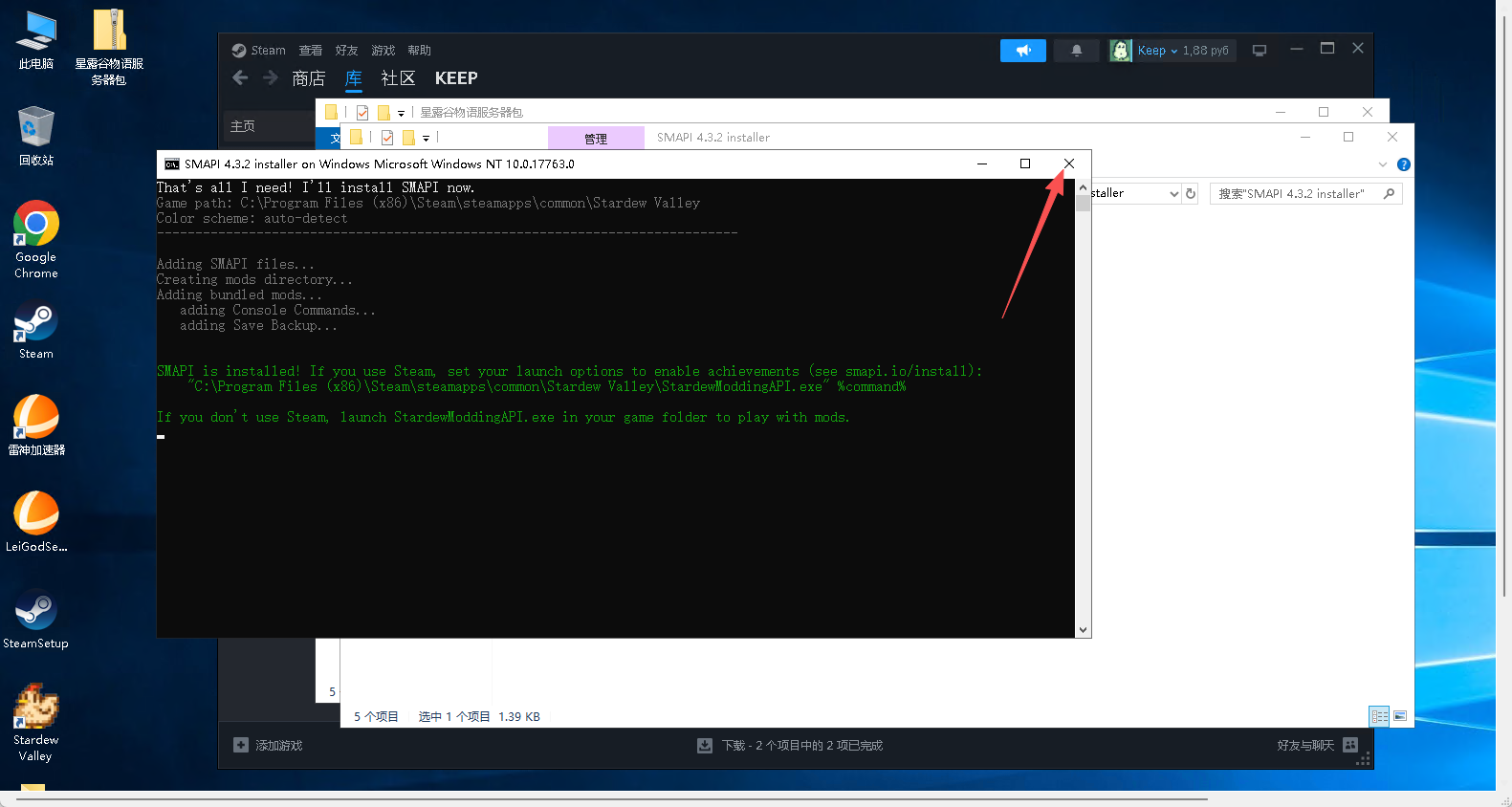This screenshot has height=807, width=1512.
Task: Launch the Stardew Valley desktop shortcut
Action: pos(36,720)
